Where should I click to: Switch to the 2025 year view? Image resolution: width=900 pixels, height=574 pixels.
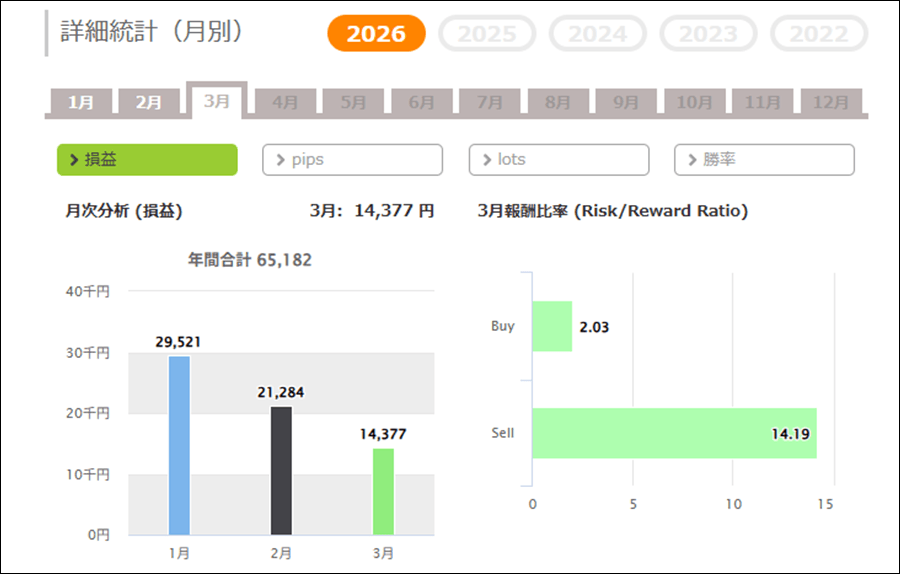pyautogui.click(x=487, y=34)
